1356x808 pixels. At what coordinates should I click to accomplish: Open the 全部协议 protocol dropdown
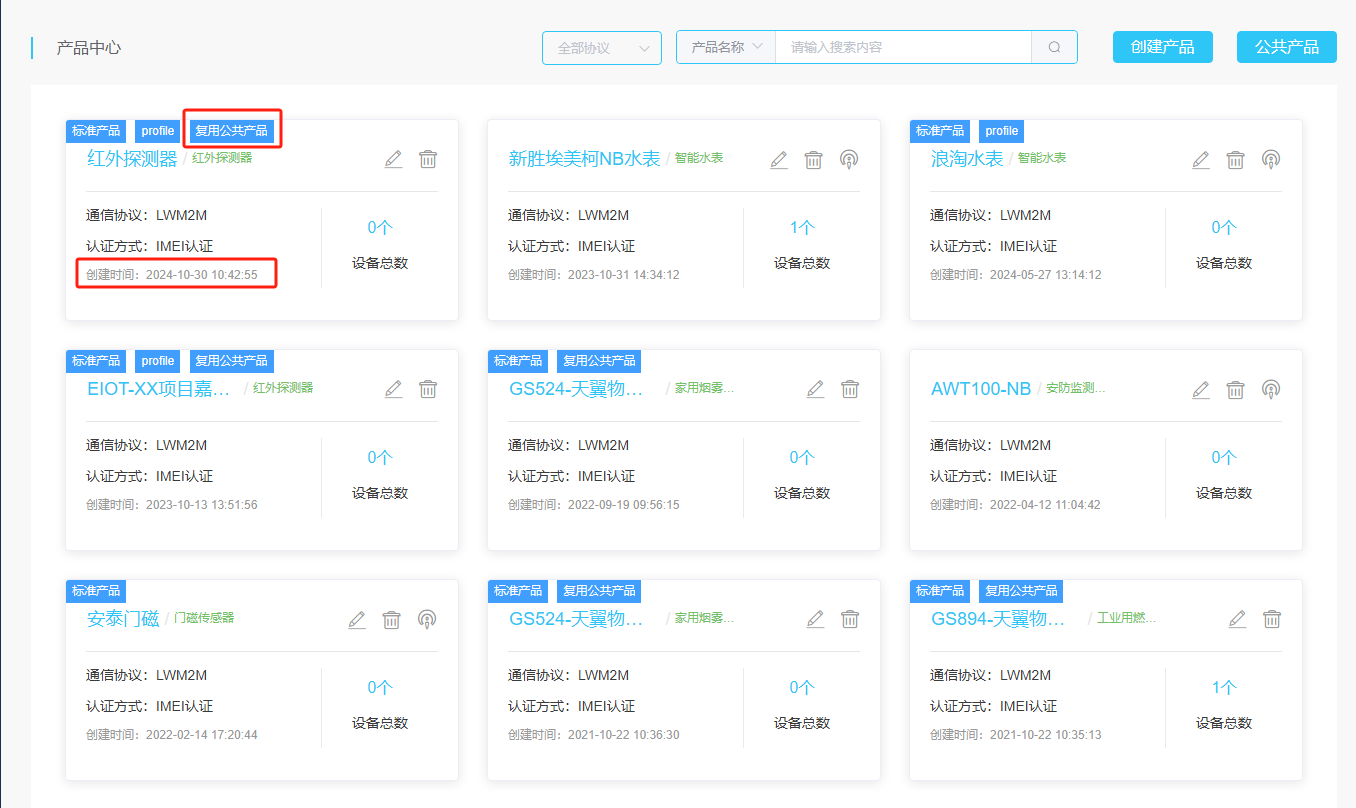601,48
